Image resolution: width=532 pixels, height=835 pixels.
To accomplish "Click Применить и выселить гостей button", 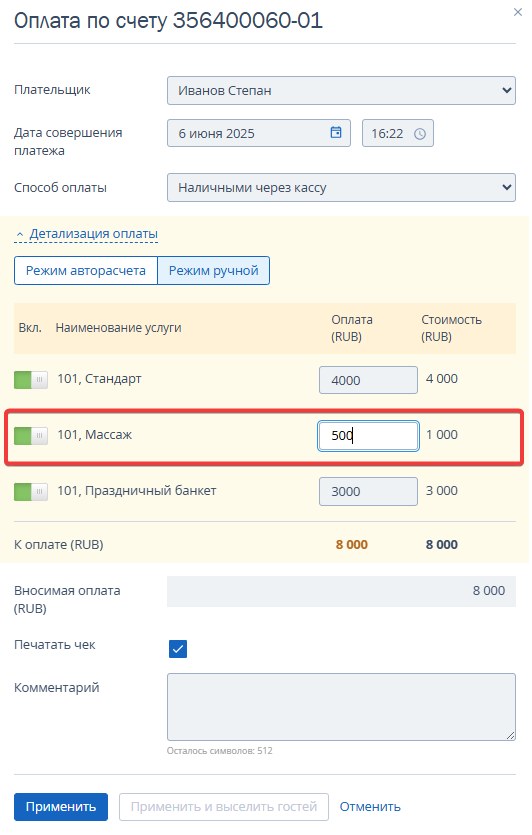I will click(x=224, y=807).
